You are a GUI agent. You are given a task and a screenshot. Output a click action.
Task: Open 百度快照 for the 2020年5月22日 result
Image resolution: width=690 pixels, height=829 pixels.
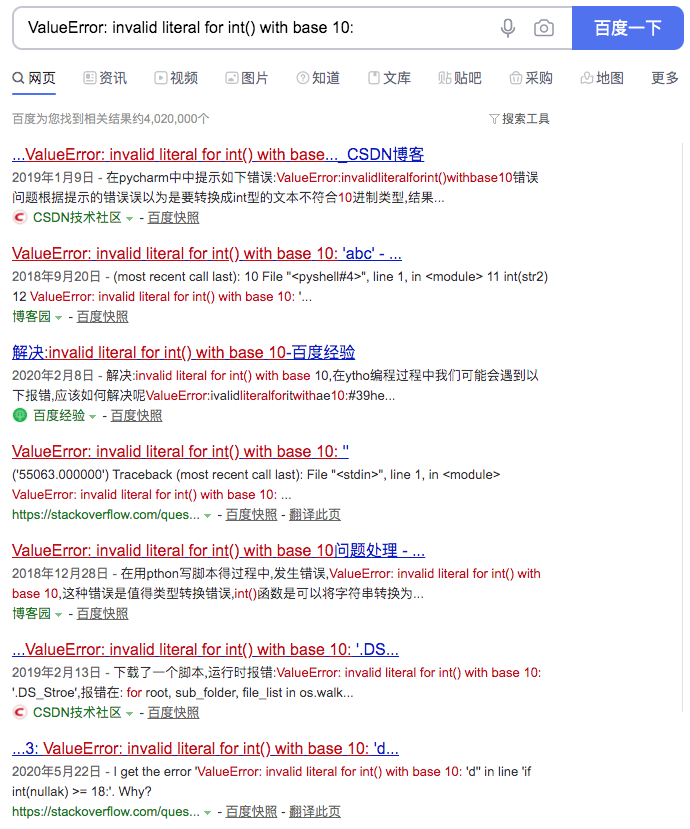coord(251,812)
